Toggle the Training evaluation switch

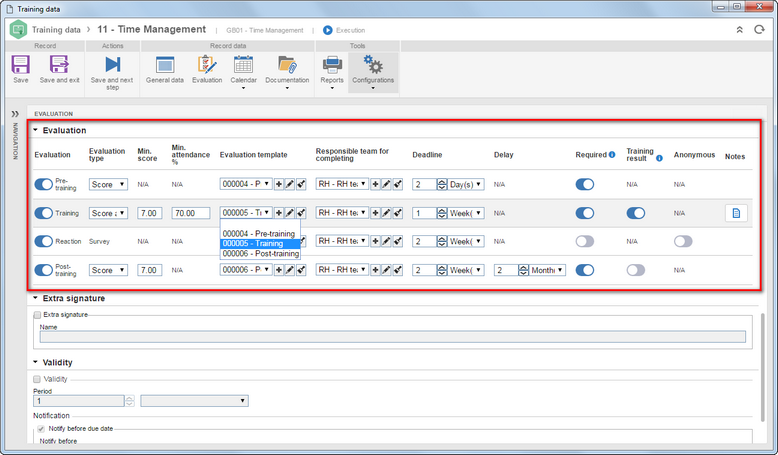click(x=44, y=213)
